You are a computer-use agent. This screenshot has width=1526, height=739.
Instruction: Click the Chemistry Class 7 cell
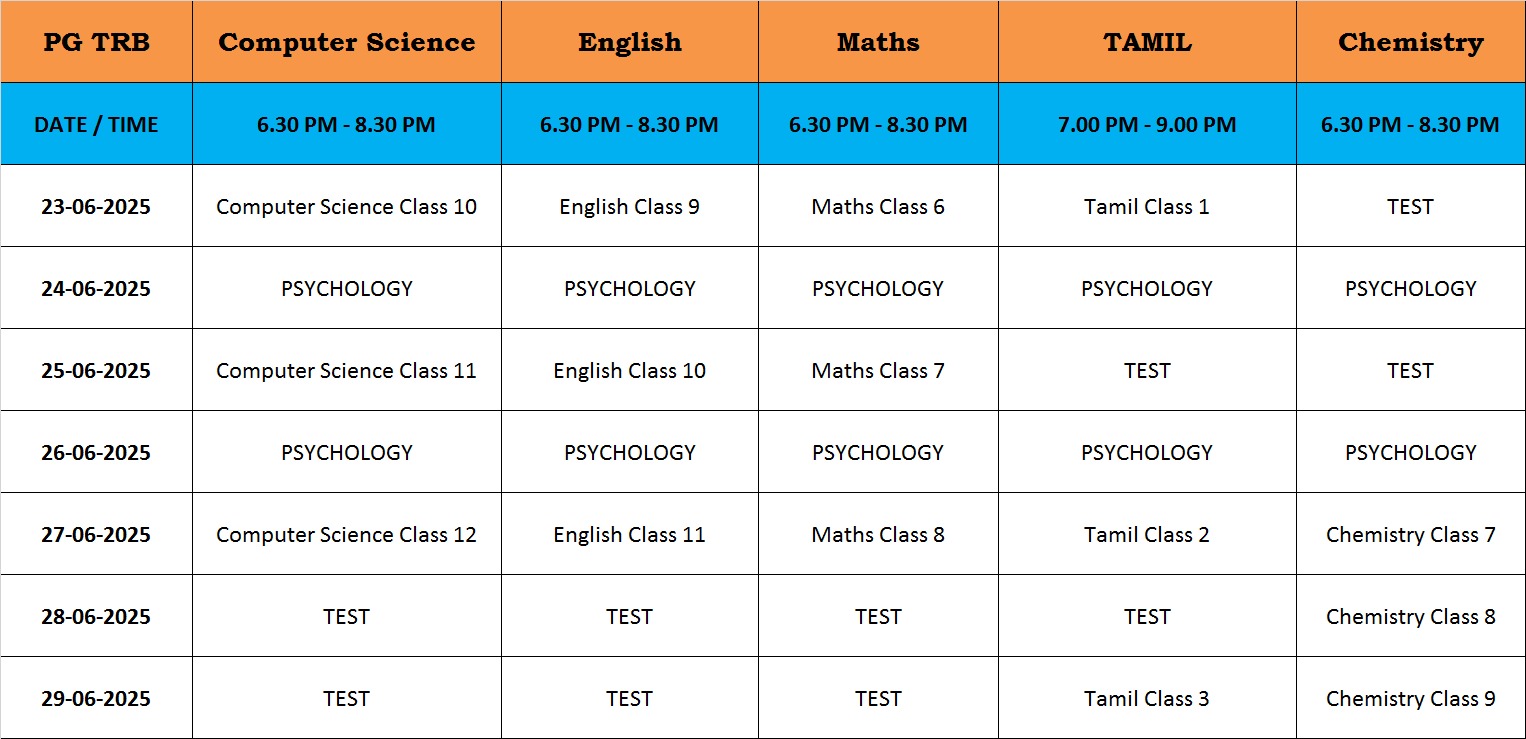1410,534
